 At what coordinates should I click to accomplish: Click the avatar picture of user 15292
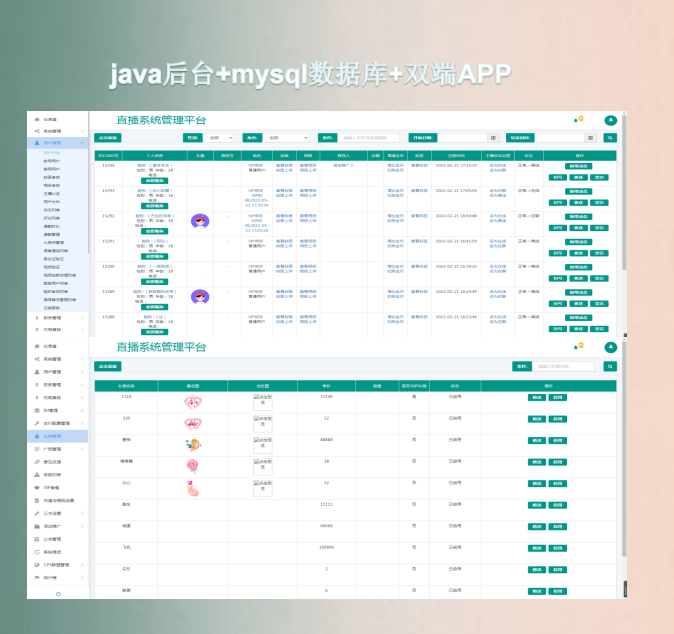(200, 221)
